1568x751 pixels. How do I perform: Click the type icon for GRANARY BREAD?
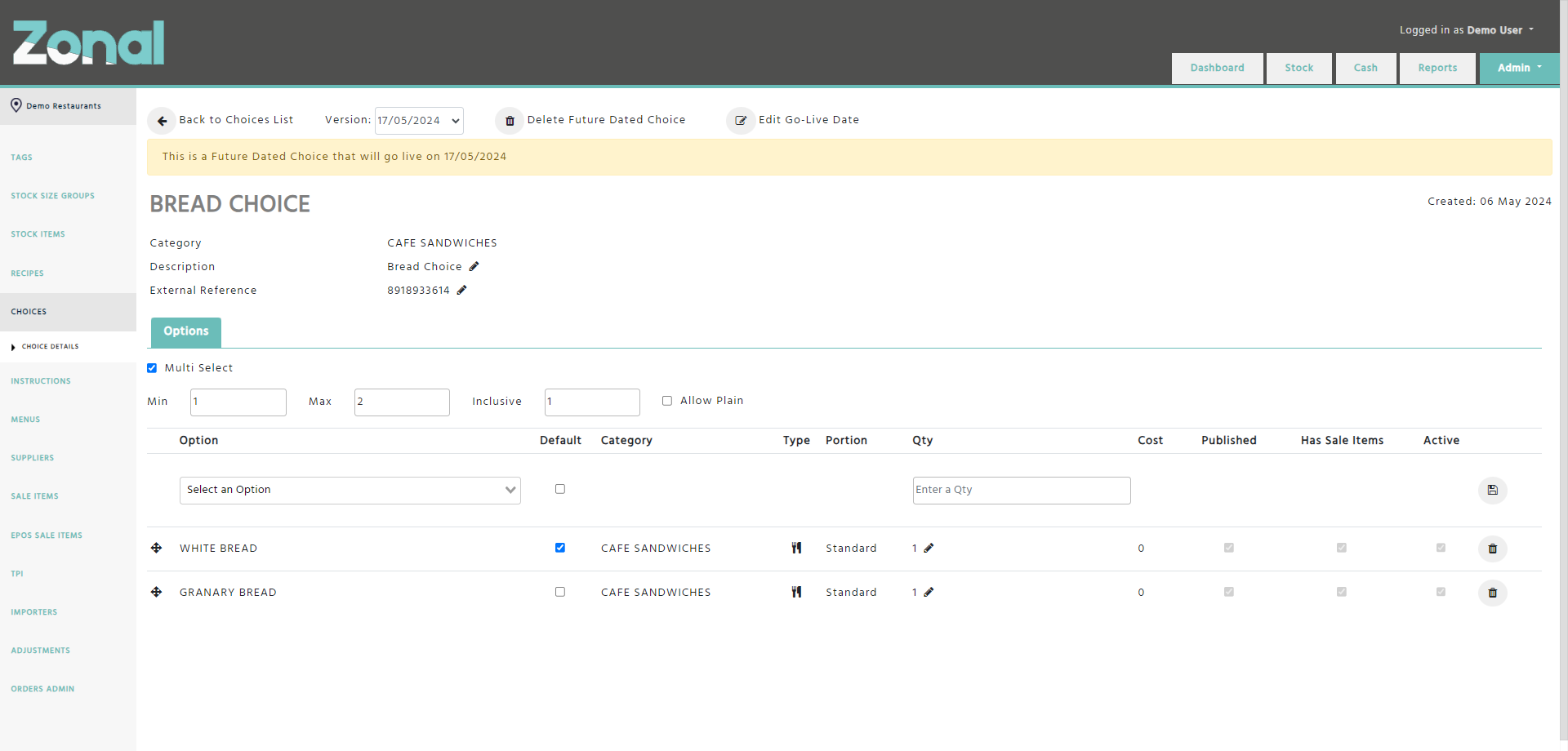pos(796,592)
